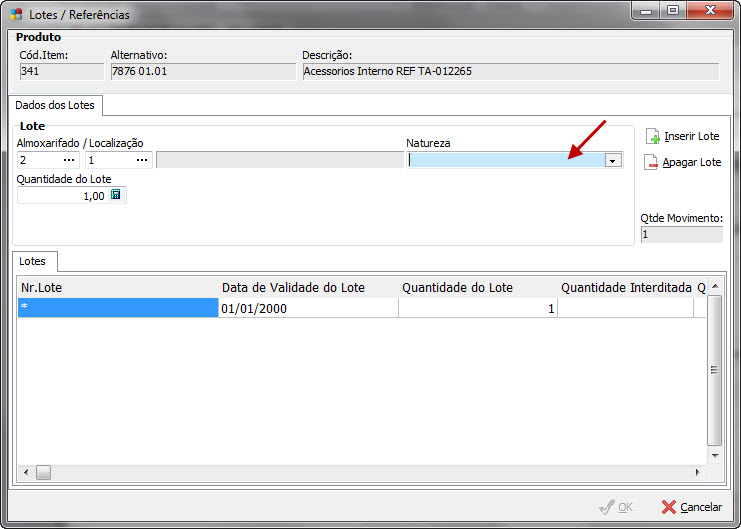Select the Nr.Lote cell in first row
741x529 pixels.
click(118, 309)
